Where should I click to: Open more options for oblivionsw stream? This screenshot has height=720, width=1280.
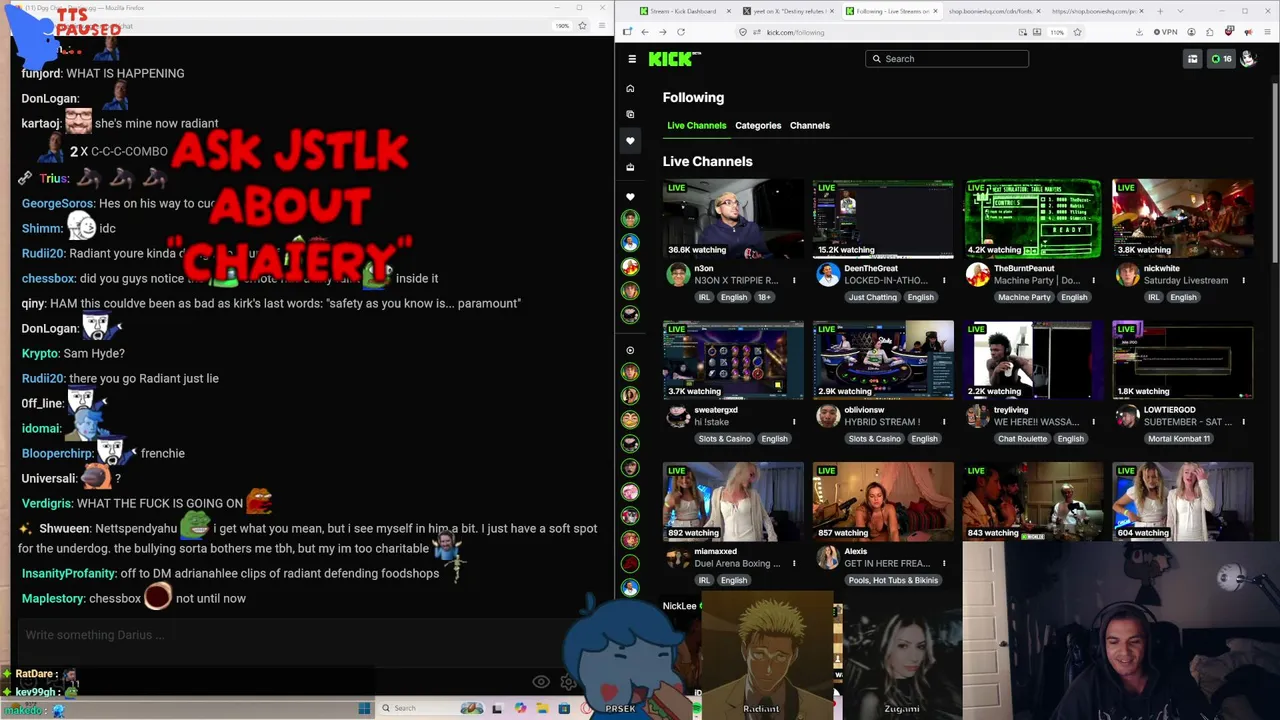click(x=944, y=422)
